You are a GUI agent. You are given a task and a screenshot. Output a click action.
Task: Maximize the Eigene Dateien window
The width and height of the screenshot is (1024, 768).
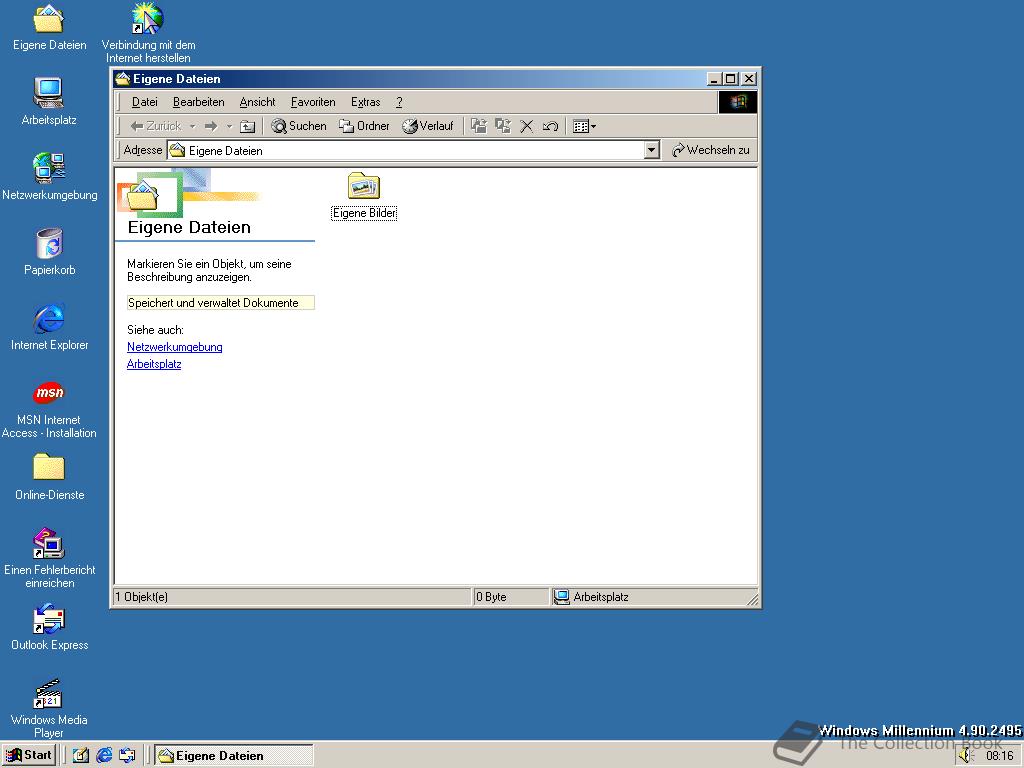click(x=730, y=79)
